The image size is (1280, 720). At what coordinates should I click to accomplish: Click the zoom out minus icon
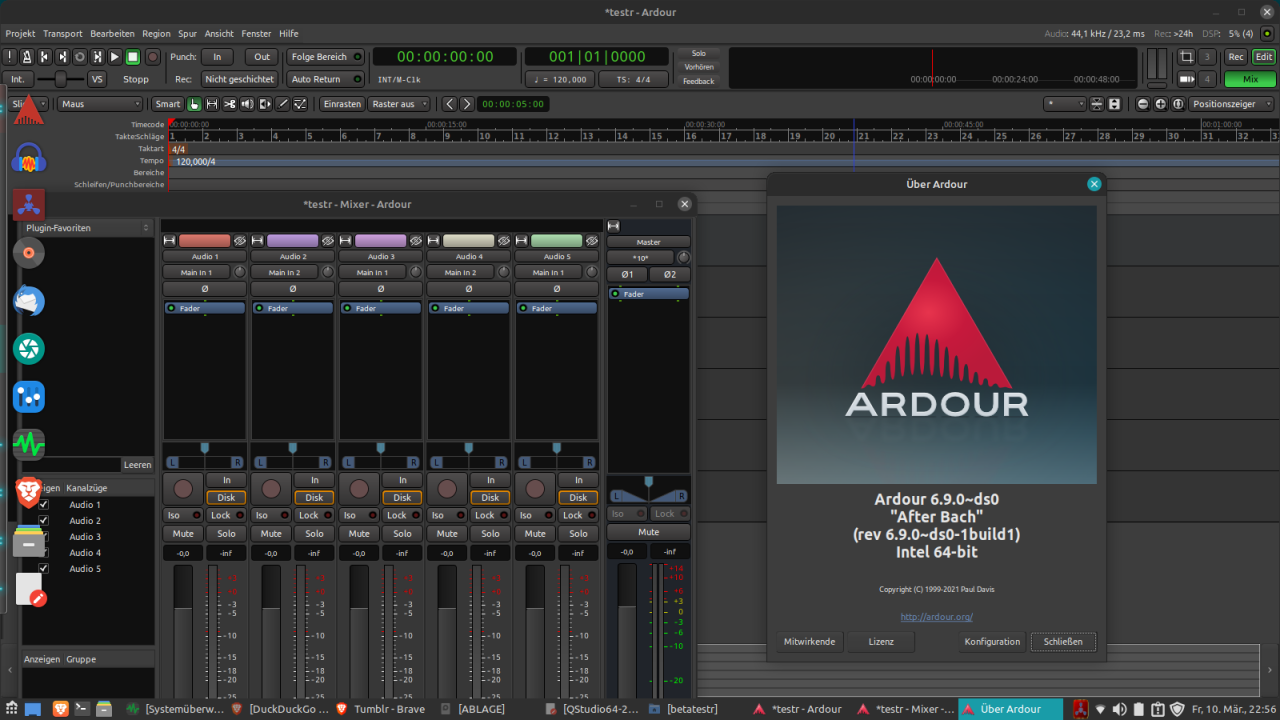pos(1143,104)
